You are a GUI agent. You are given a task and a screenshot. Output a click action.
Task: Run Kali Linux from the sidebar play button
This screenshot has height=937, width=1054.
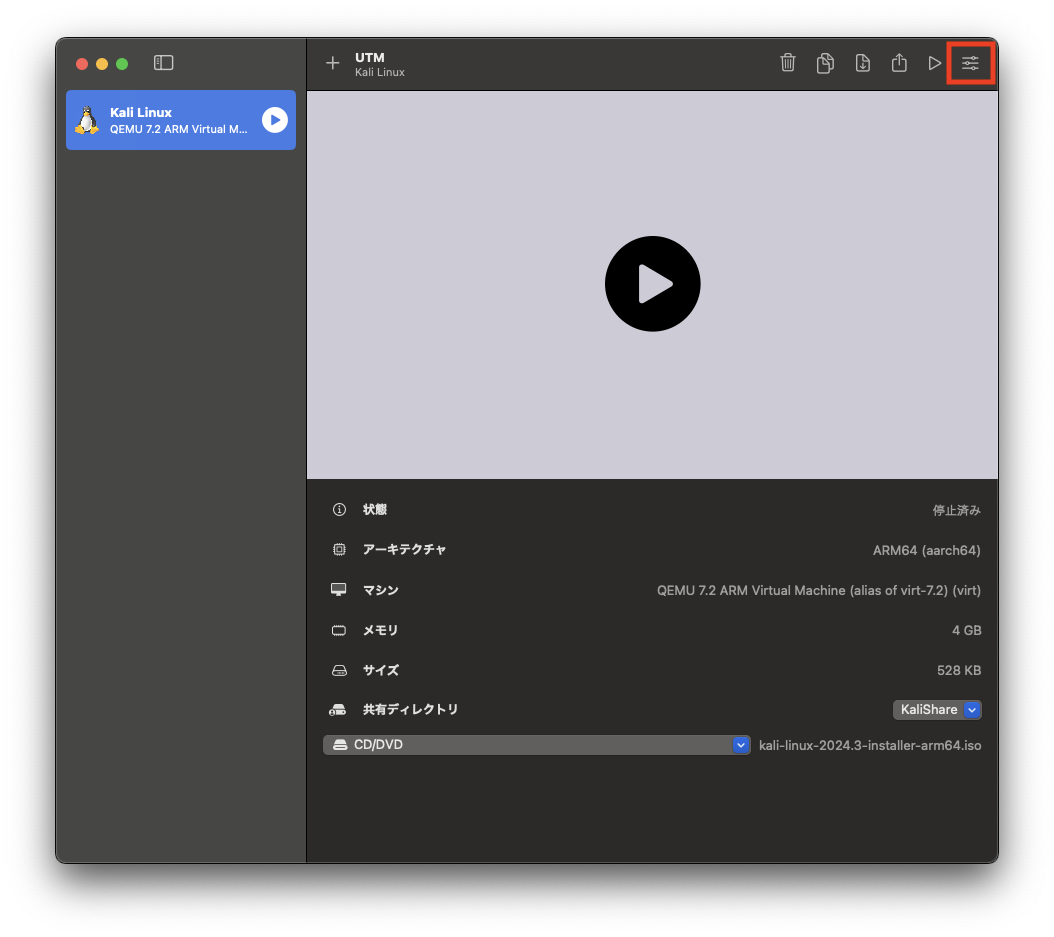click(x=274, y=120)
